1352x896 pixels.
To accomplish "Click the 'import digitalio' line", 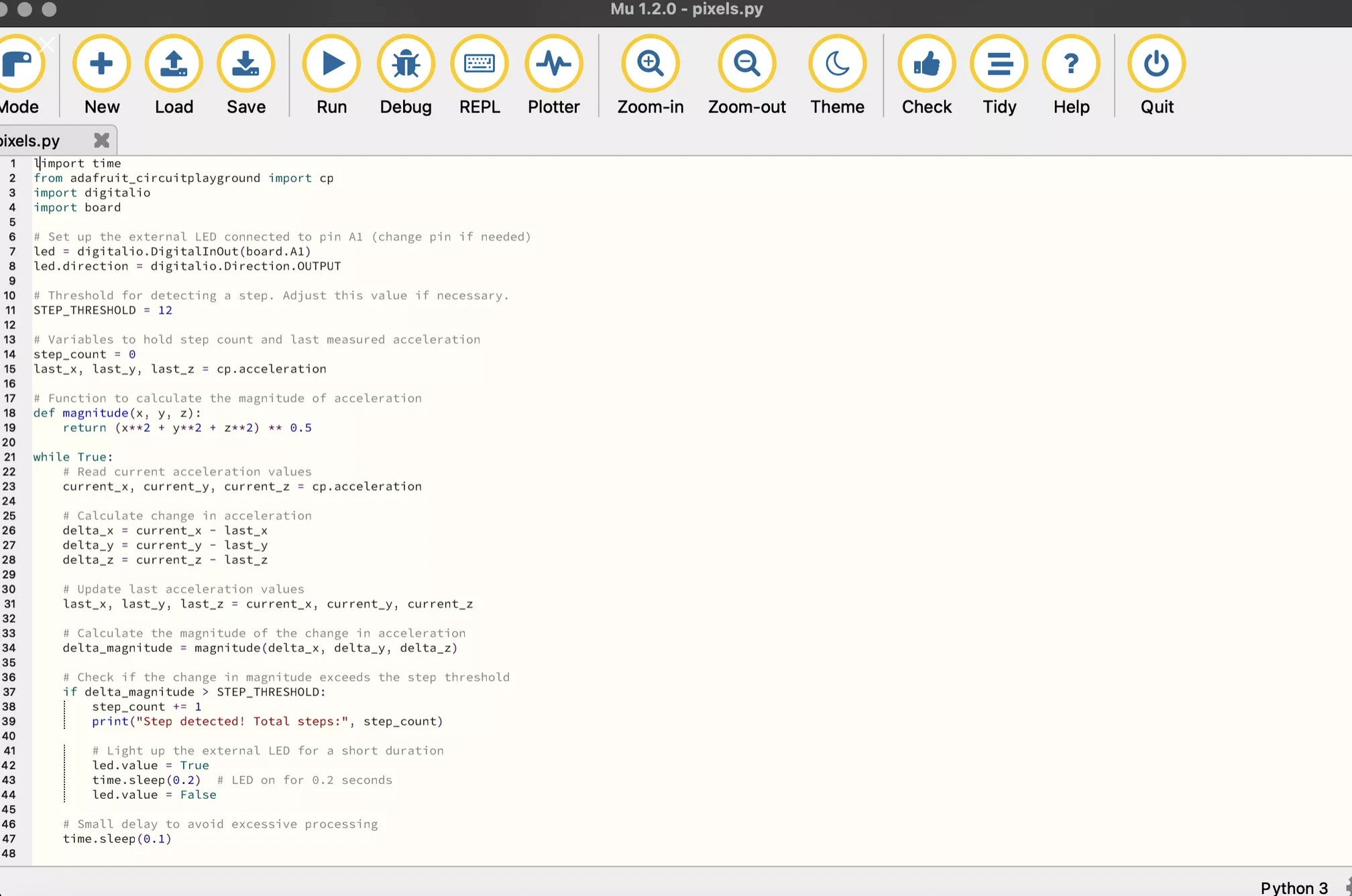I will pos(92,192).
